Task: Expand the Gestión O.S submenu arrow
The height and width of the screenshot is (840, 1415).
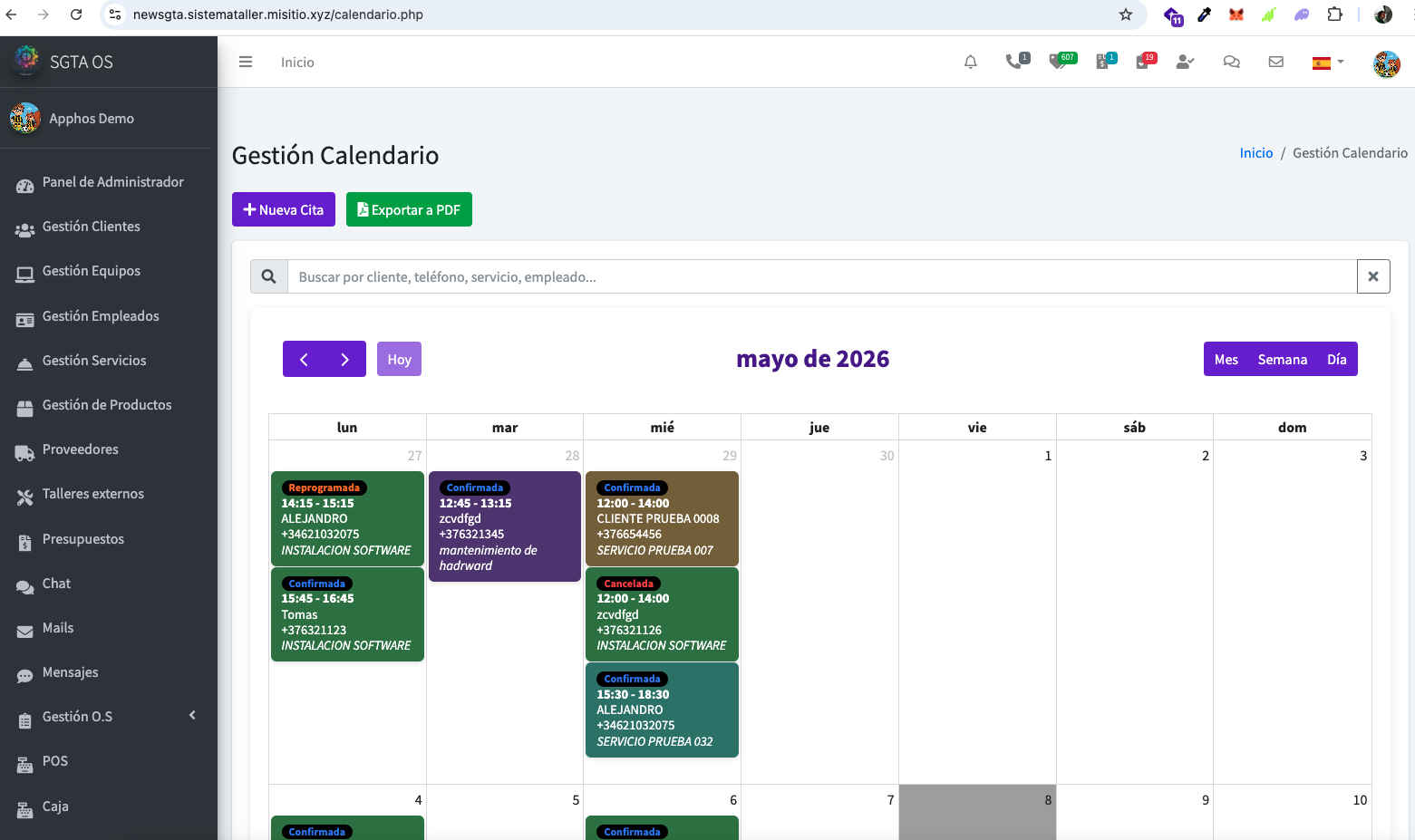Action: point(192,716)
